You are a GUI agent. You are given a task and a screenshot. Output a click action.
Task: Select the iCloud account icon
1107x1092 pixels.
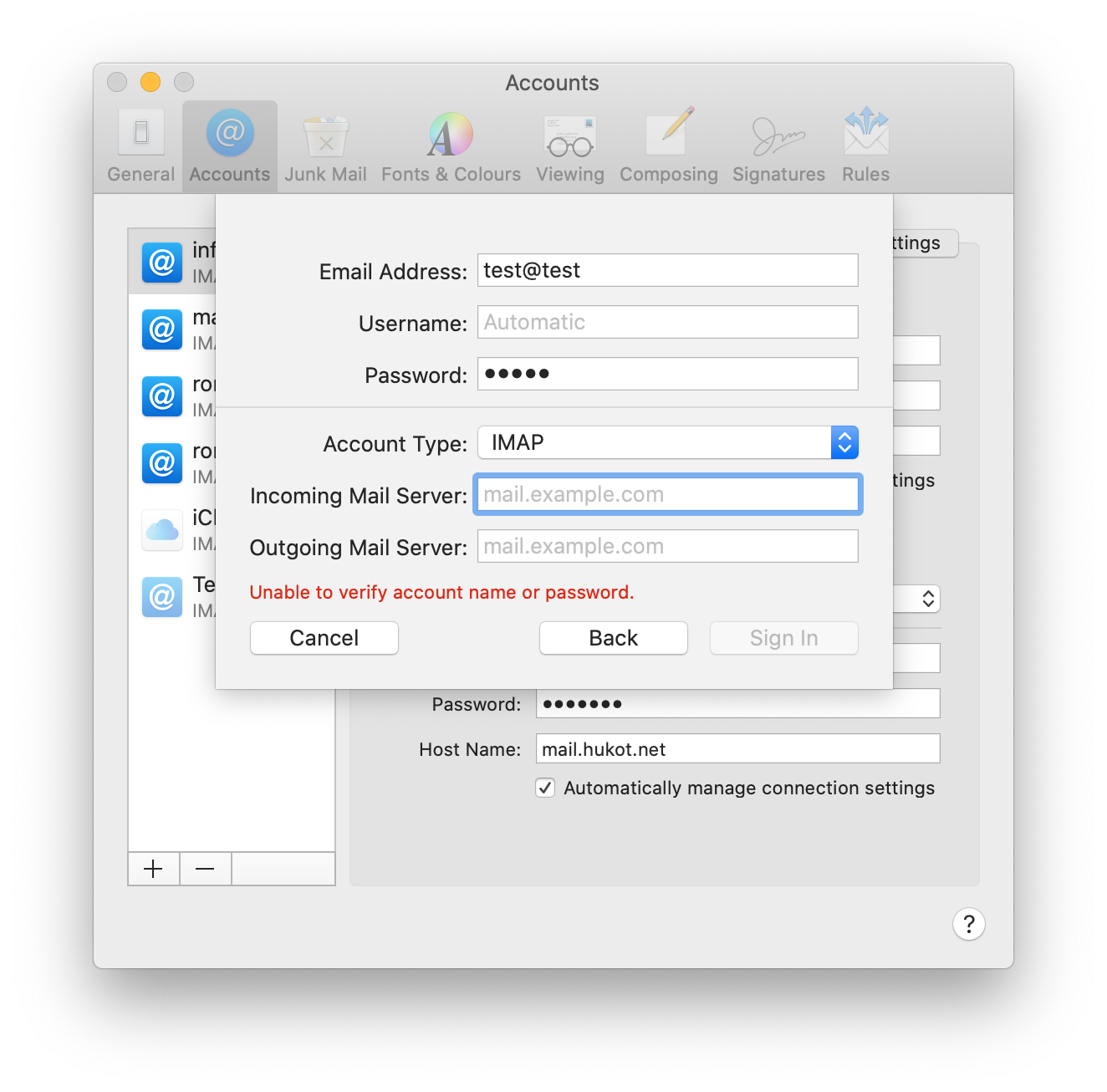pyautogui.click(x=162, y=530)
